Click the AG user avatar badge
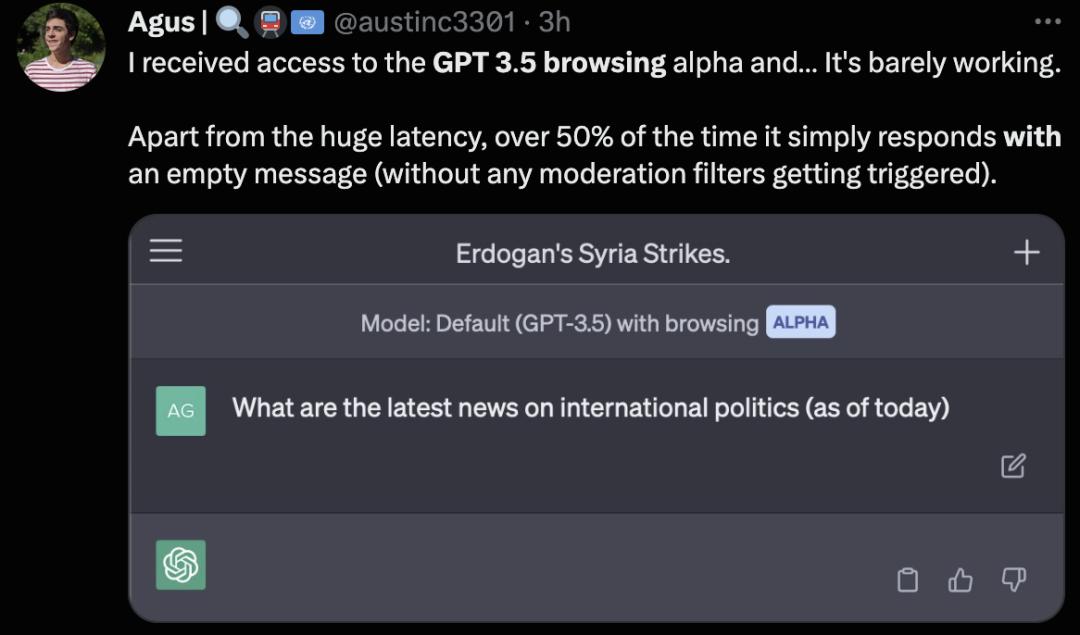The height and width of the screenshot is (635, 1080). [x=180, y=410]
